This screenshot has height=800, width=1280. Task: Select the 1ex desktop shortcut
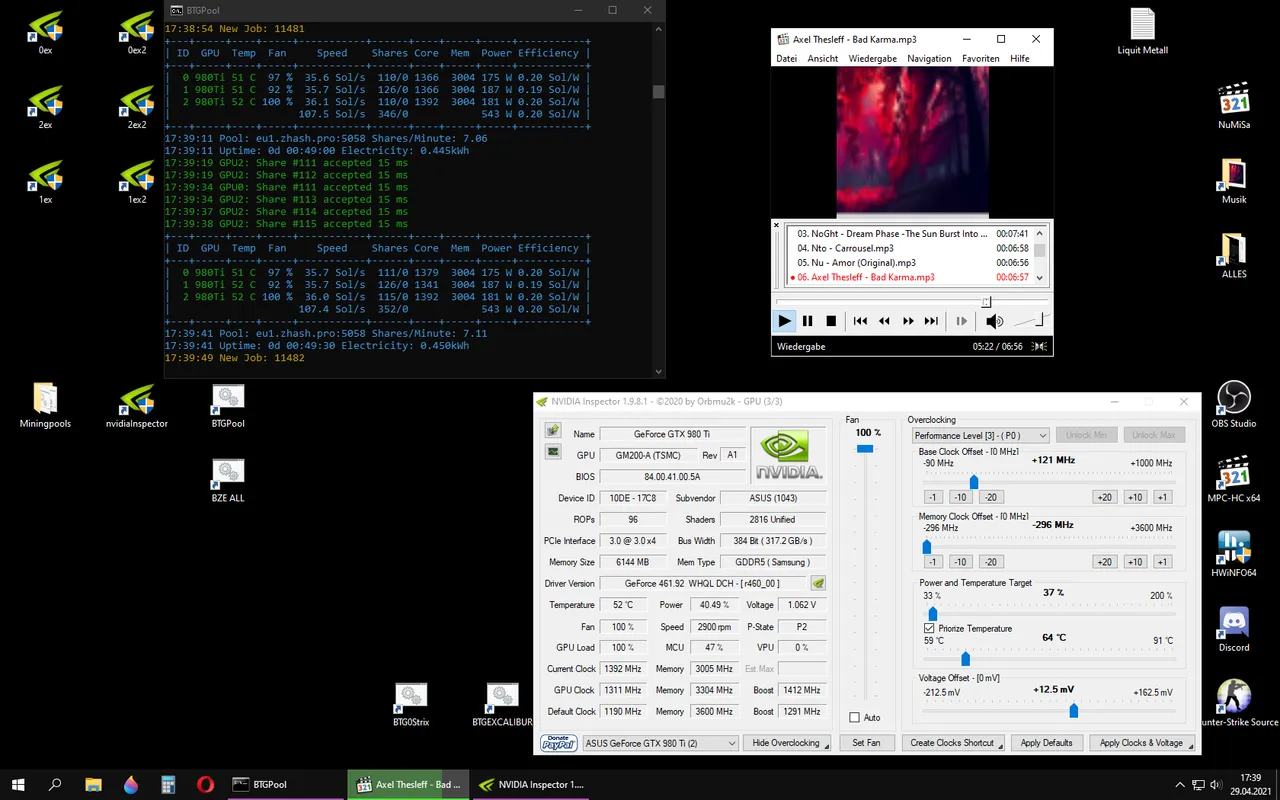pos(45,182)
